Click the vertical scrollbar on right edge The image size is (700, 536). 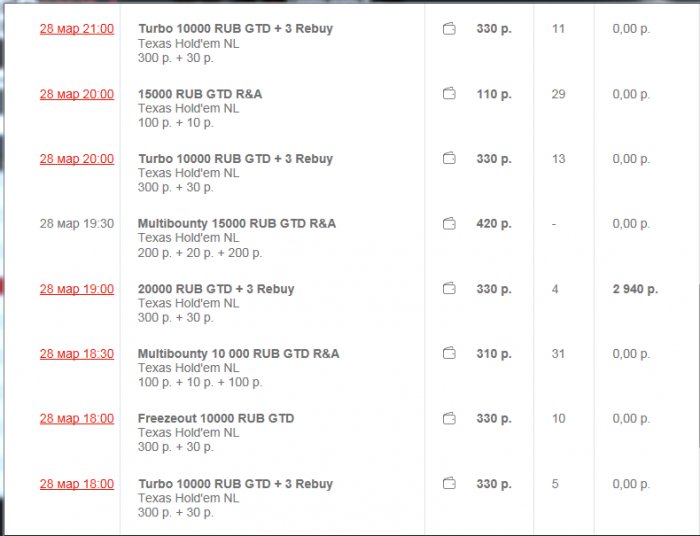pos(698,364)
